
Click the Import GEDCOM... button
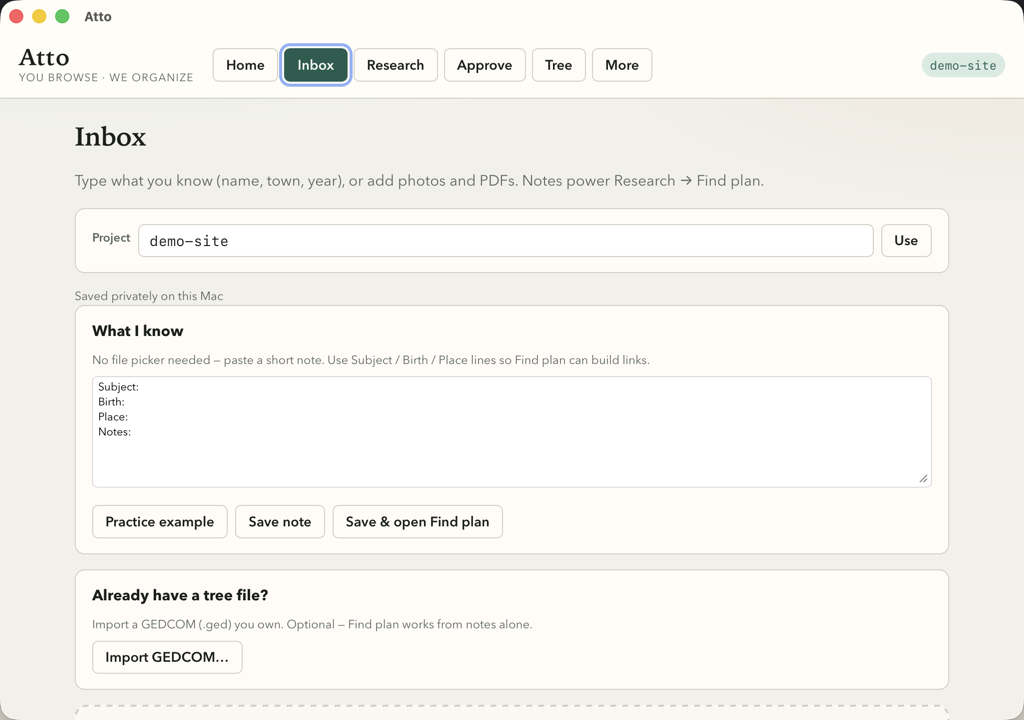coord(167,657)
